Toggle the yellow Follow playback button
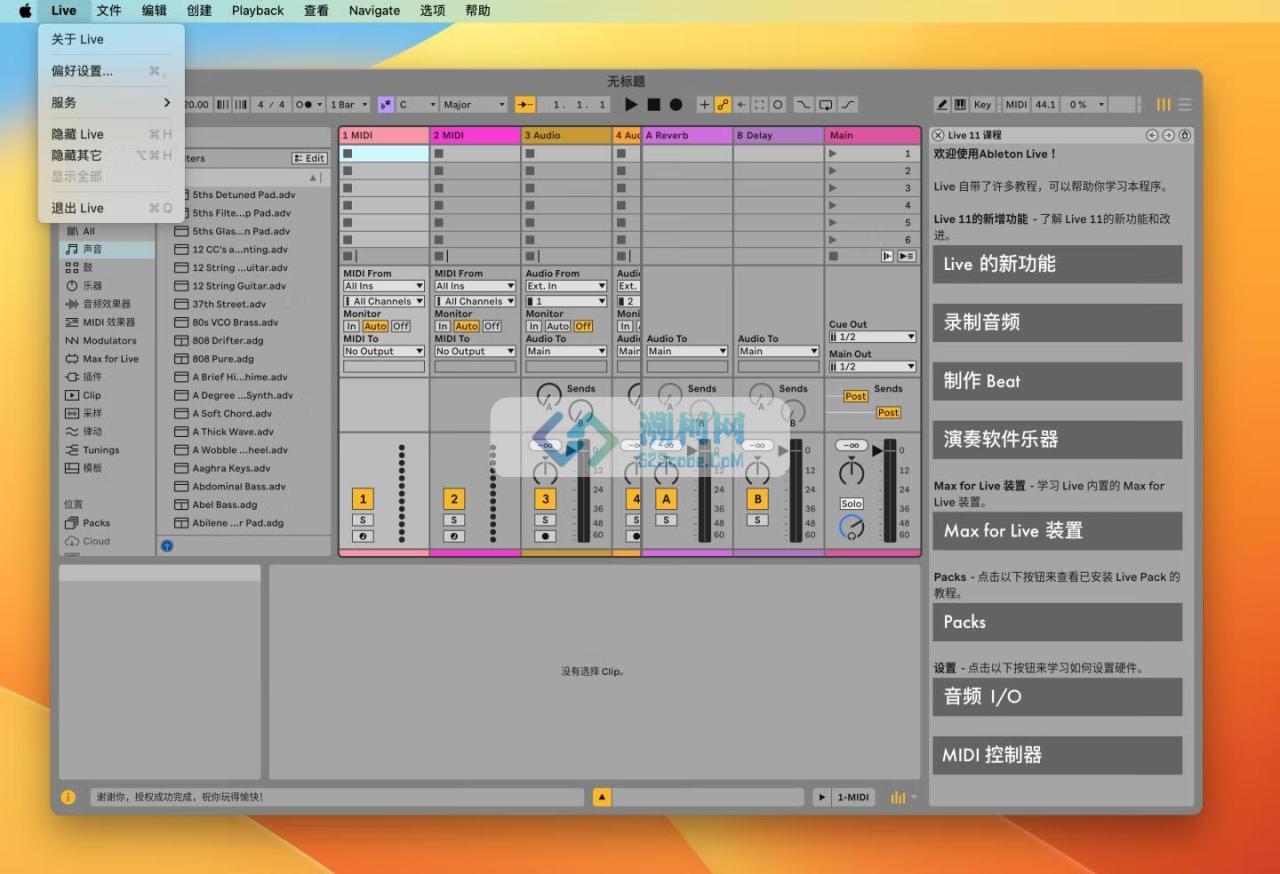 [x=524, y=104]
